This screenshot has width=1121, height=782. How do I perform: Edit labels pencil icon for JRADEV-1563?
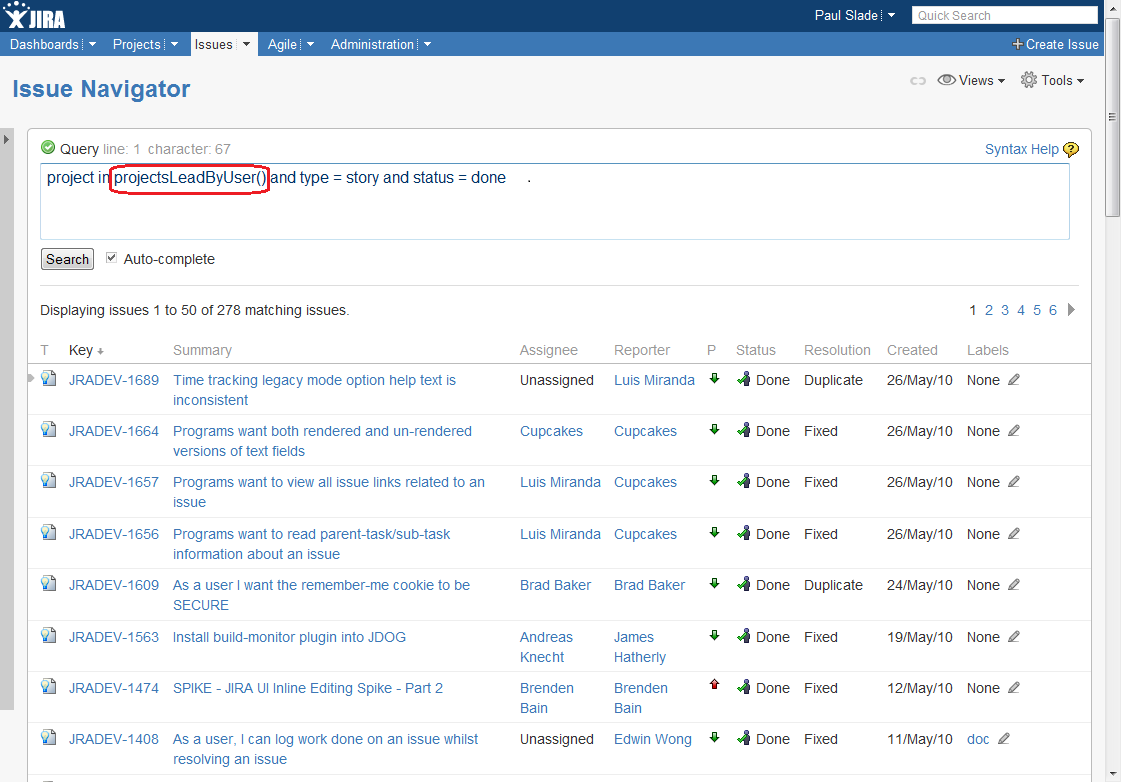click(x=1014, y=636)
